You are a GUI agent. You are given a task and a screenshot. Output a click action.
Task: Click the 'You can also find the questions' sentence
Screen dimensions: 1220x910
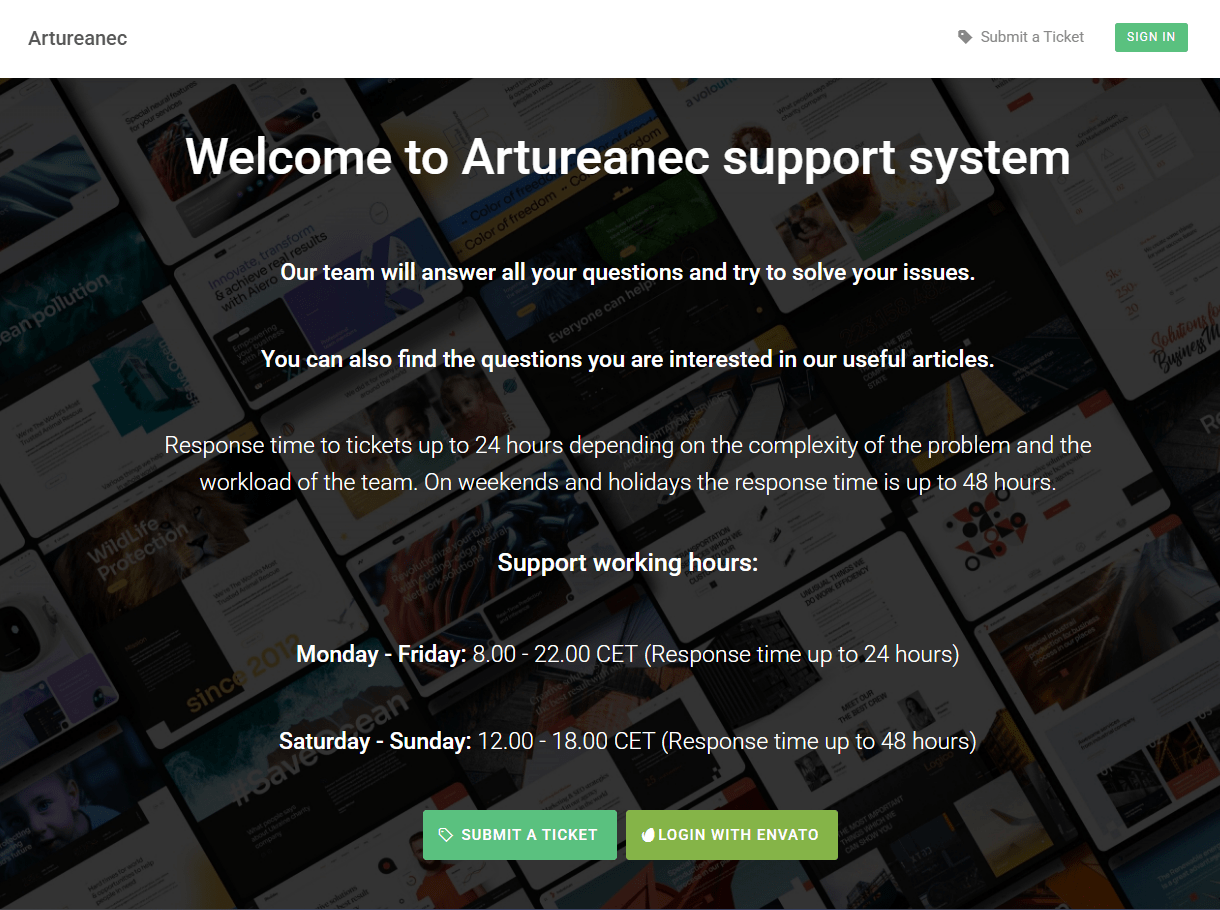click(x=628, y=359)
